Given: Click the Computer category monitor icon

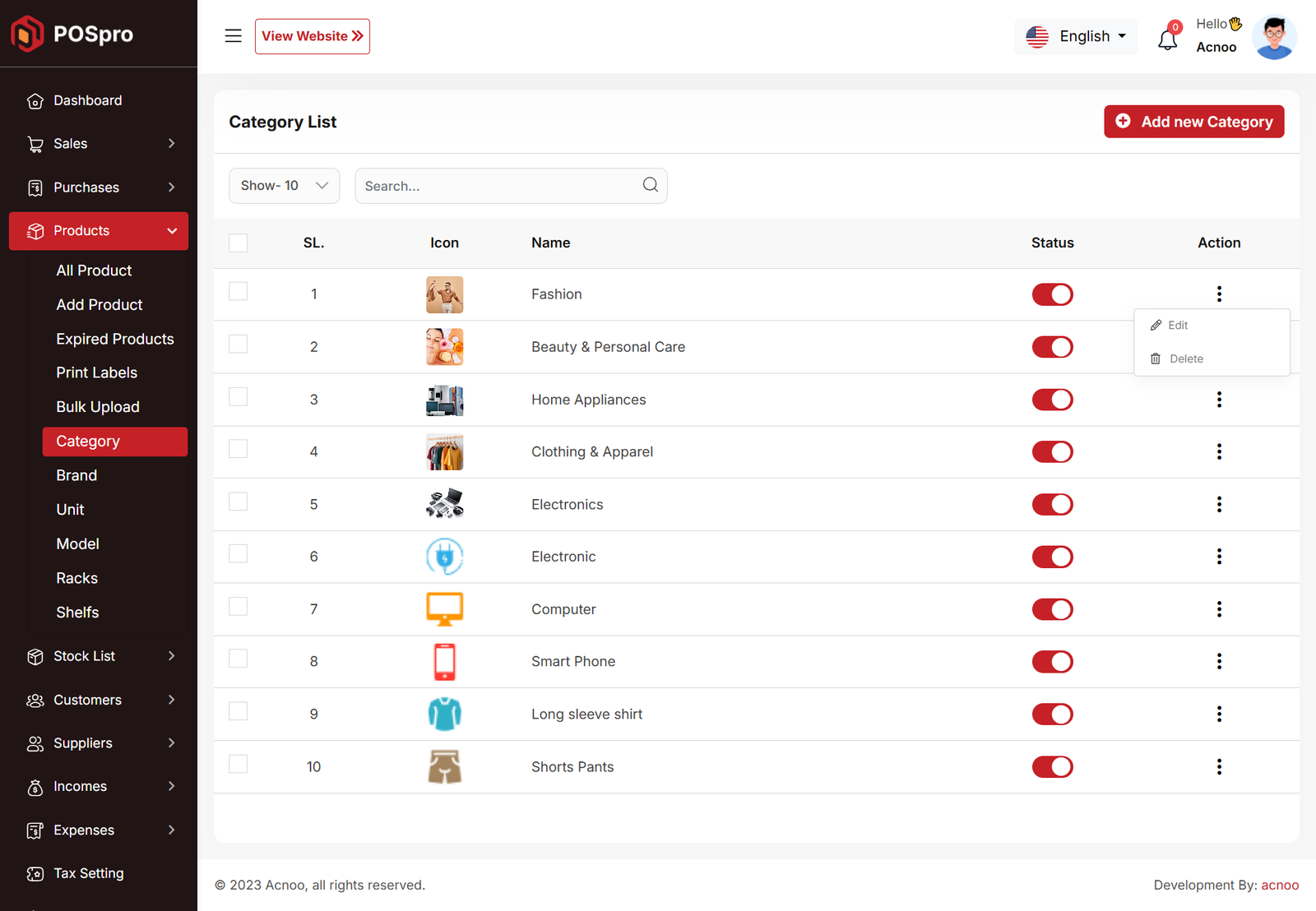Looking at the screenshot, I should point(444,609).
